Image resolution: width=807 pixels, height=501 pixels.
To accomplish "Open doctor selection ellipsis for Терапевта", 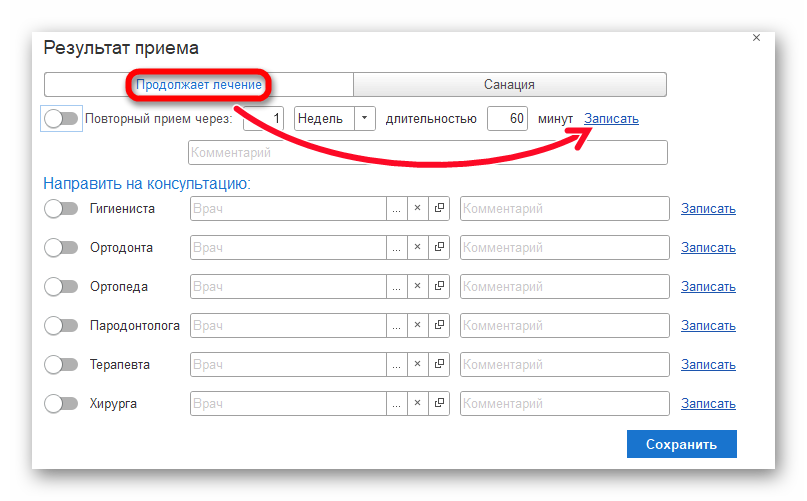I will (x=396, y=364).
